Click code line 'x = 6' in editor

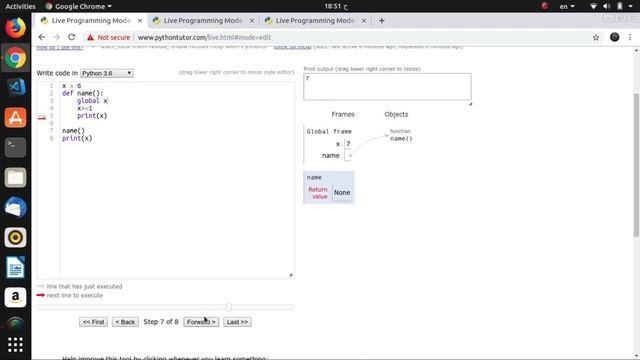click(71, 86)
